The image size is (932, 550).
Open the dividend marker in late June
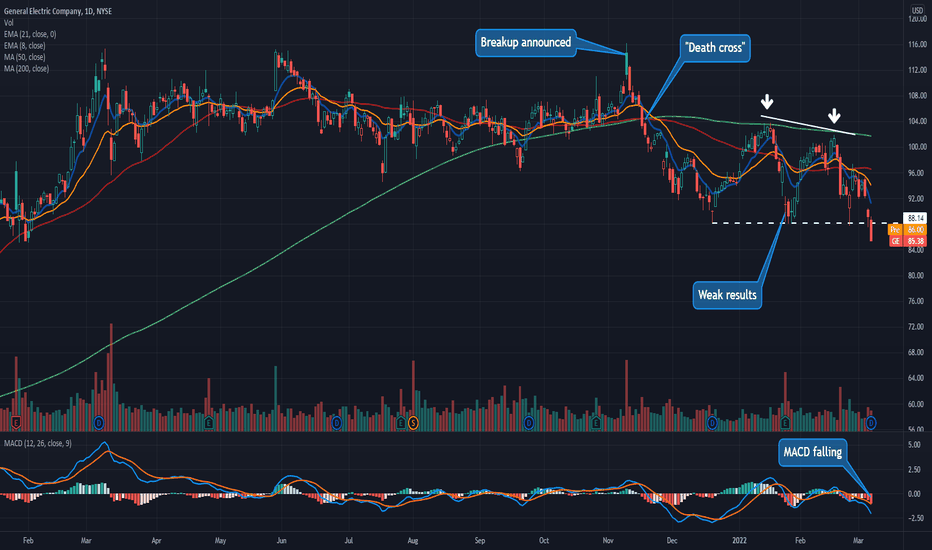pos(337,423)
